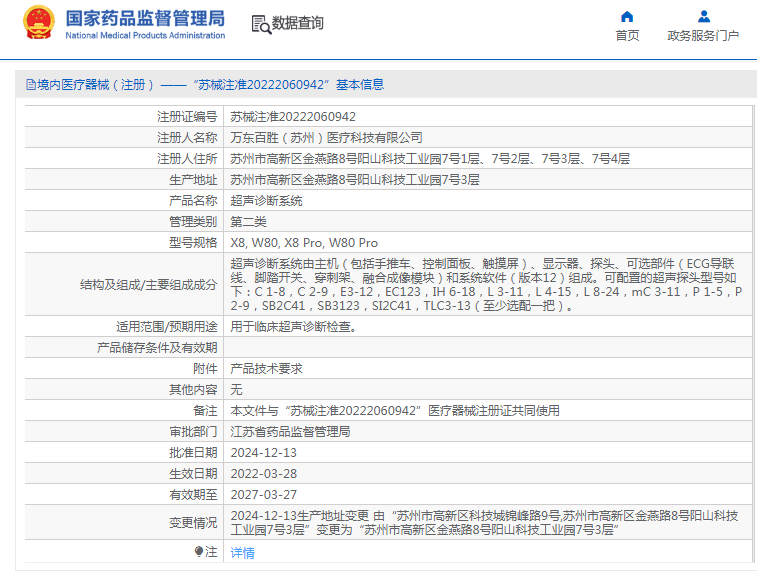Select the 备注 remark text

click(x=395, y=411)
